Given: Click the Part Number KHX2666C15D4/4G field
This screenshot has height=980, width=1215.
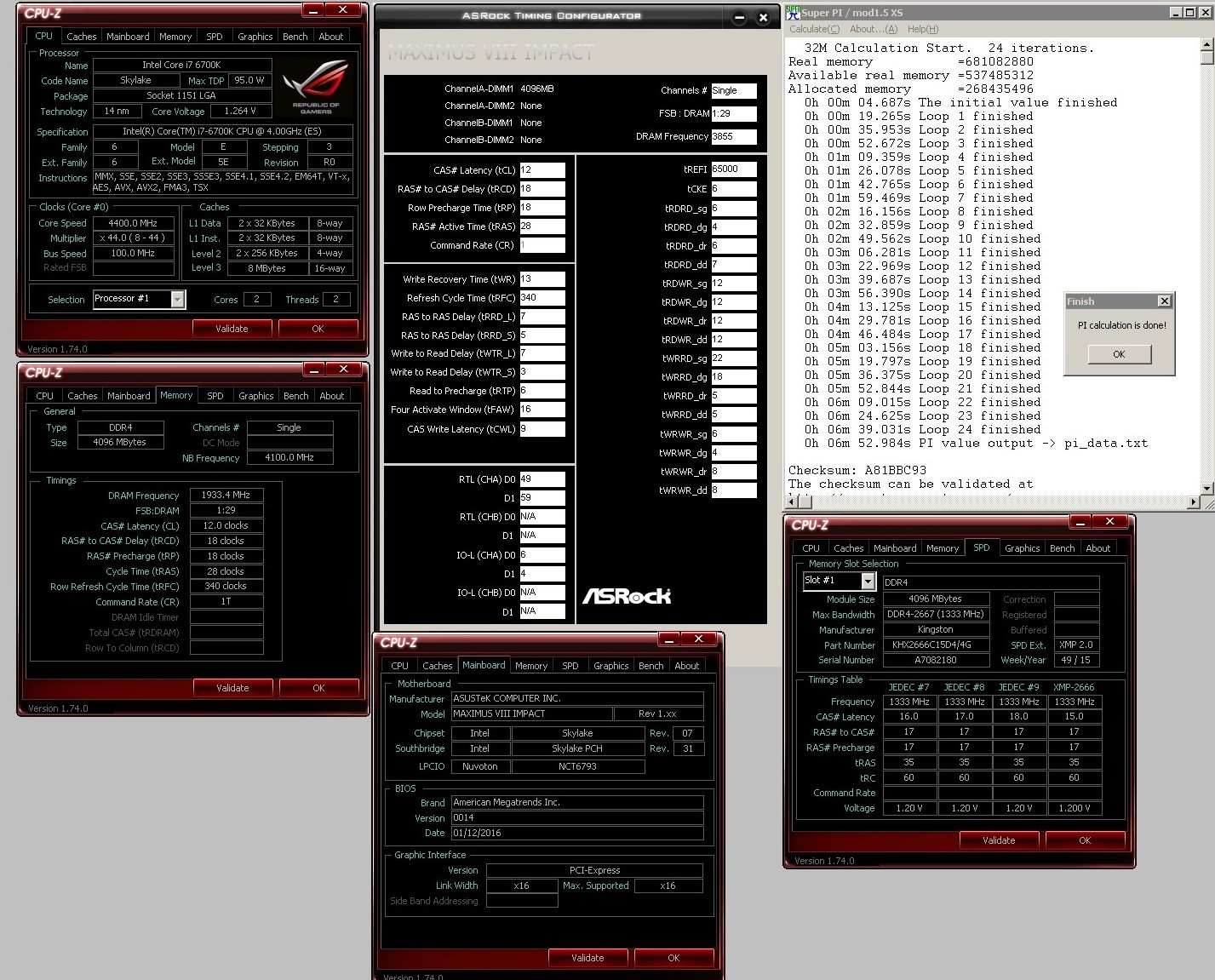Looking at the screenshot, I should pos(936,645).
